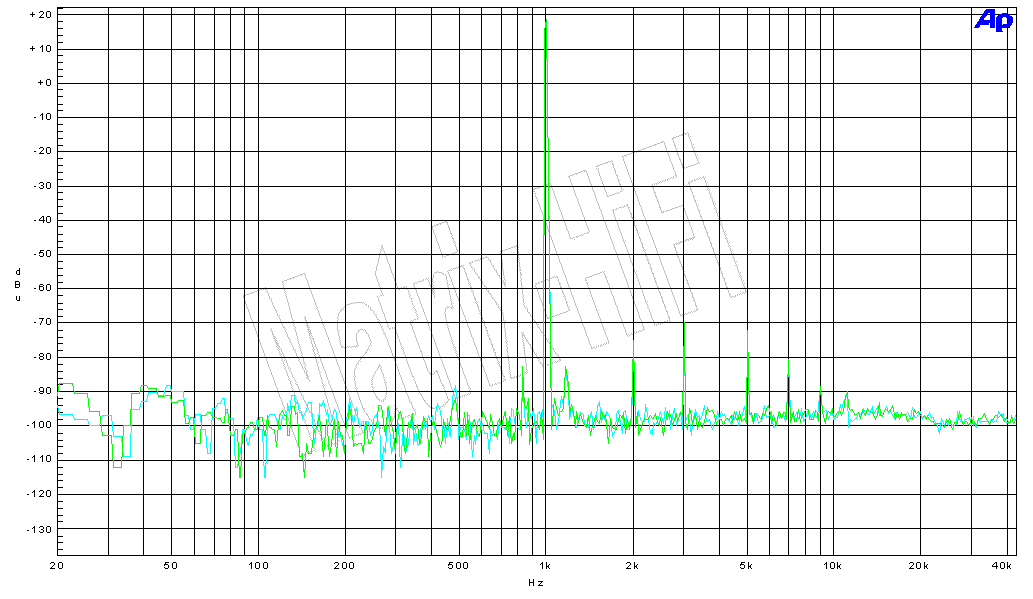Click the -50 vertical axis label
Screen dimensions: 1033x599
(x=40, y=254)
